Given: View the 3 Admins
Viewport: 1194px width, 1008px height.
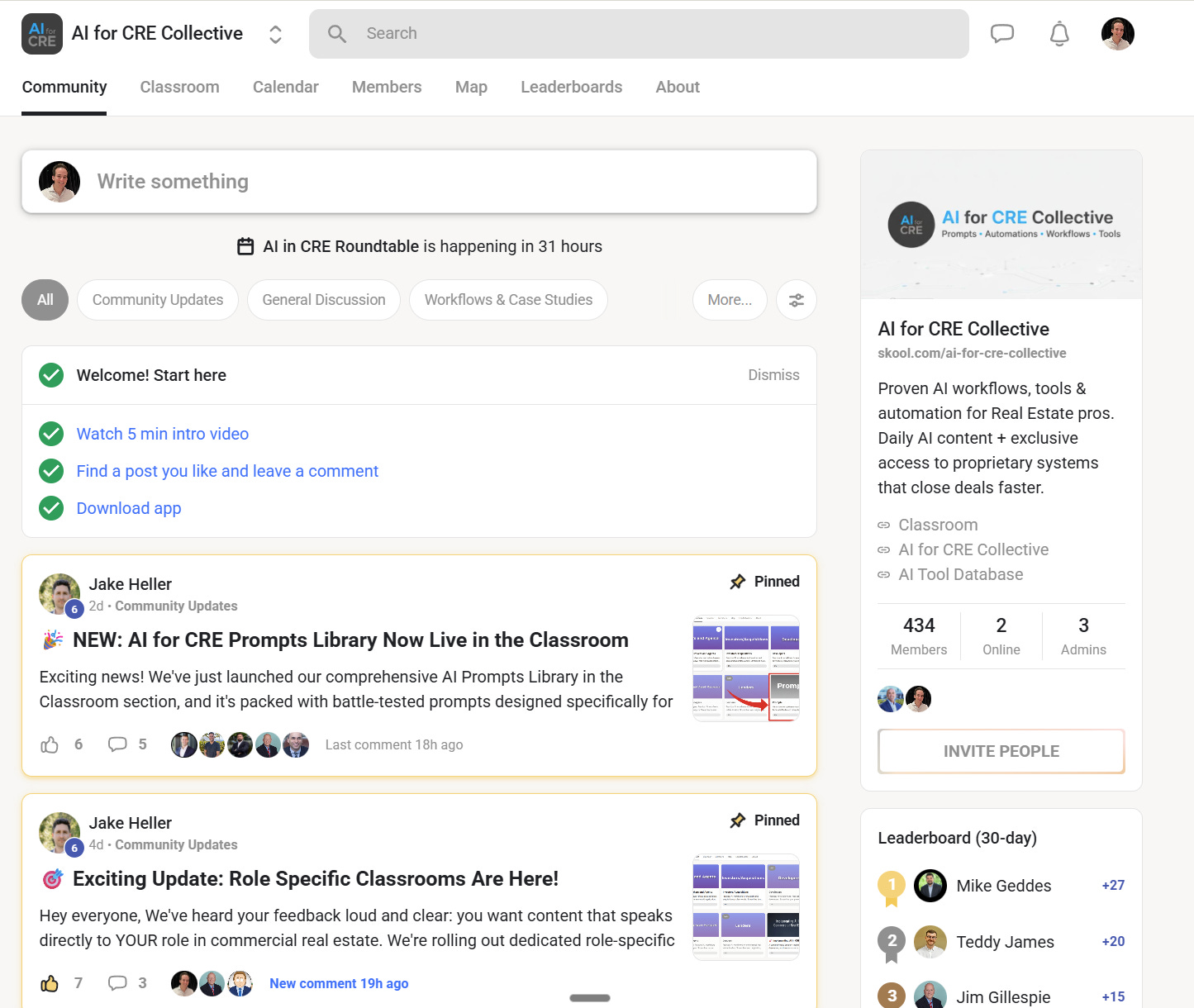Looking at the screenshot, I should (x=1083, y=636).
